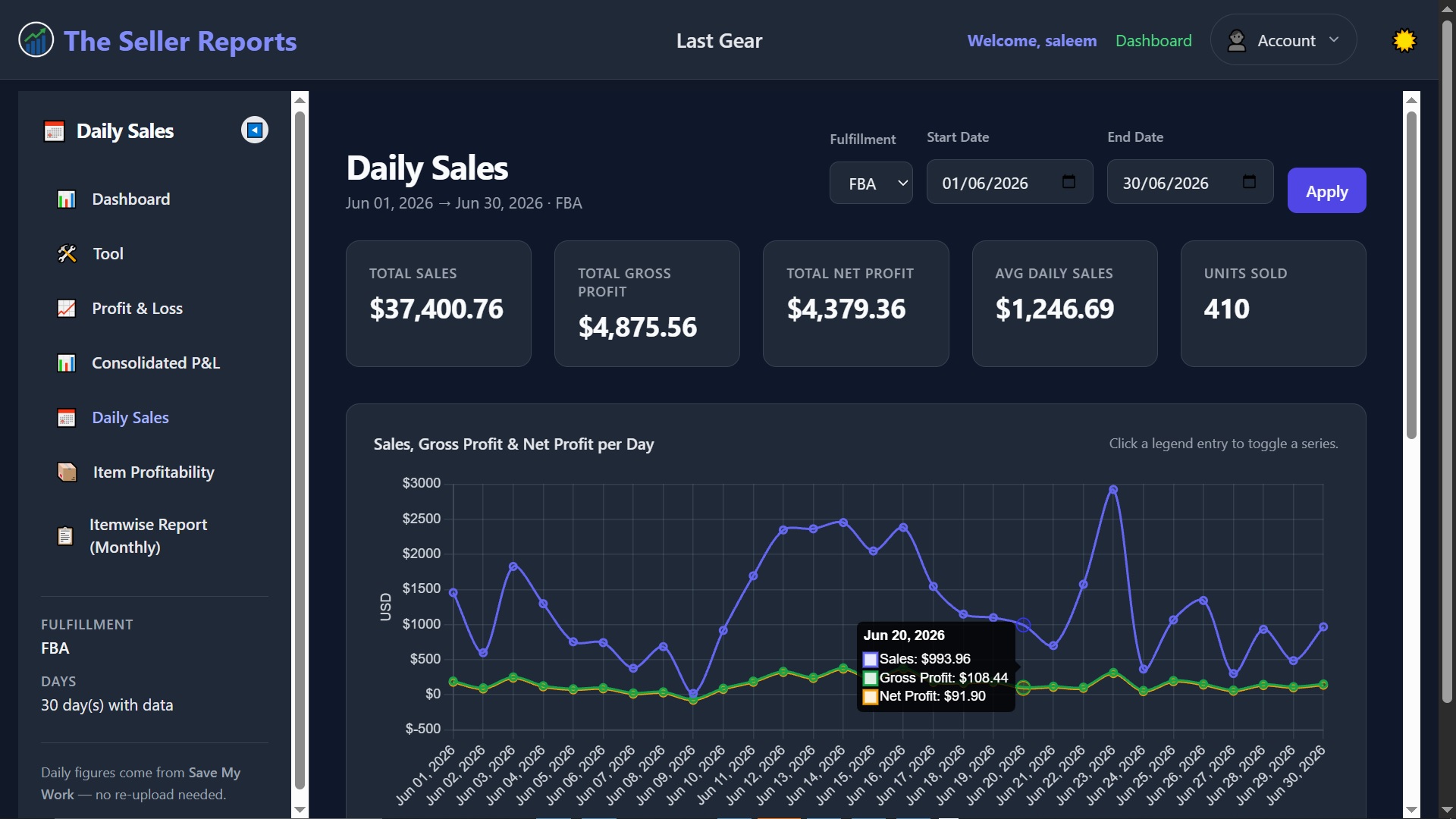Click the End Date input field
This screenshot has width=1456, height=819.
[x=1190, y=181]
